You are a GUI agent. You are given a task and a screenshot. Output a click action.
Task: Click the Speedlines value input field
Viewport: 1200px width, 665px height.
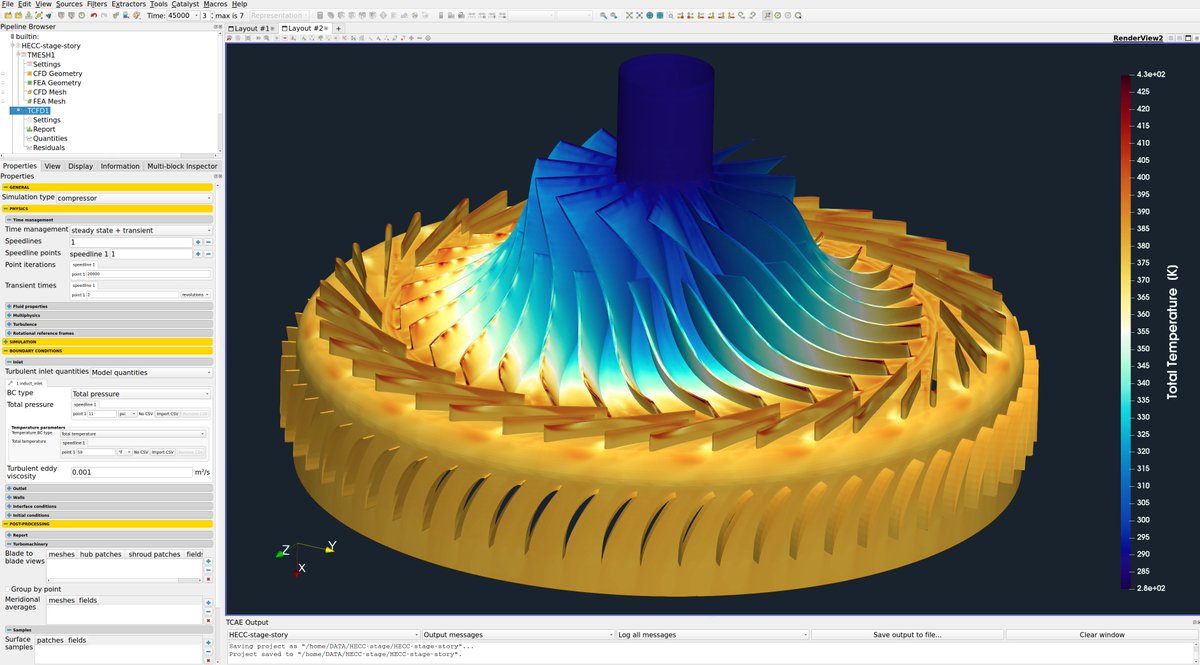coord(130,242)
